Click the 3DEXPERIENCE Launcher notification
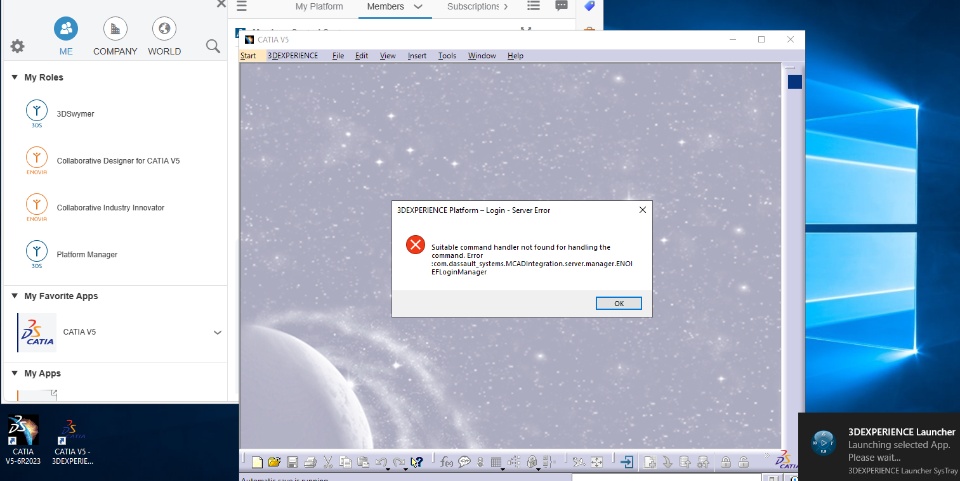The width and height of the screenshot is (960, 481). click(x=880, y=447)
